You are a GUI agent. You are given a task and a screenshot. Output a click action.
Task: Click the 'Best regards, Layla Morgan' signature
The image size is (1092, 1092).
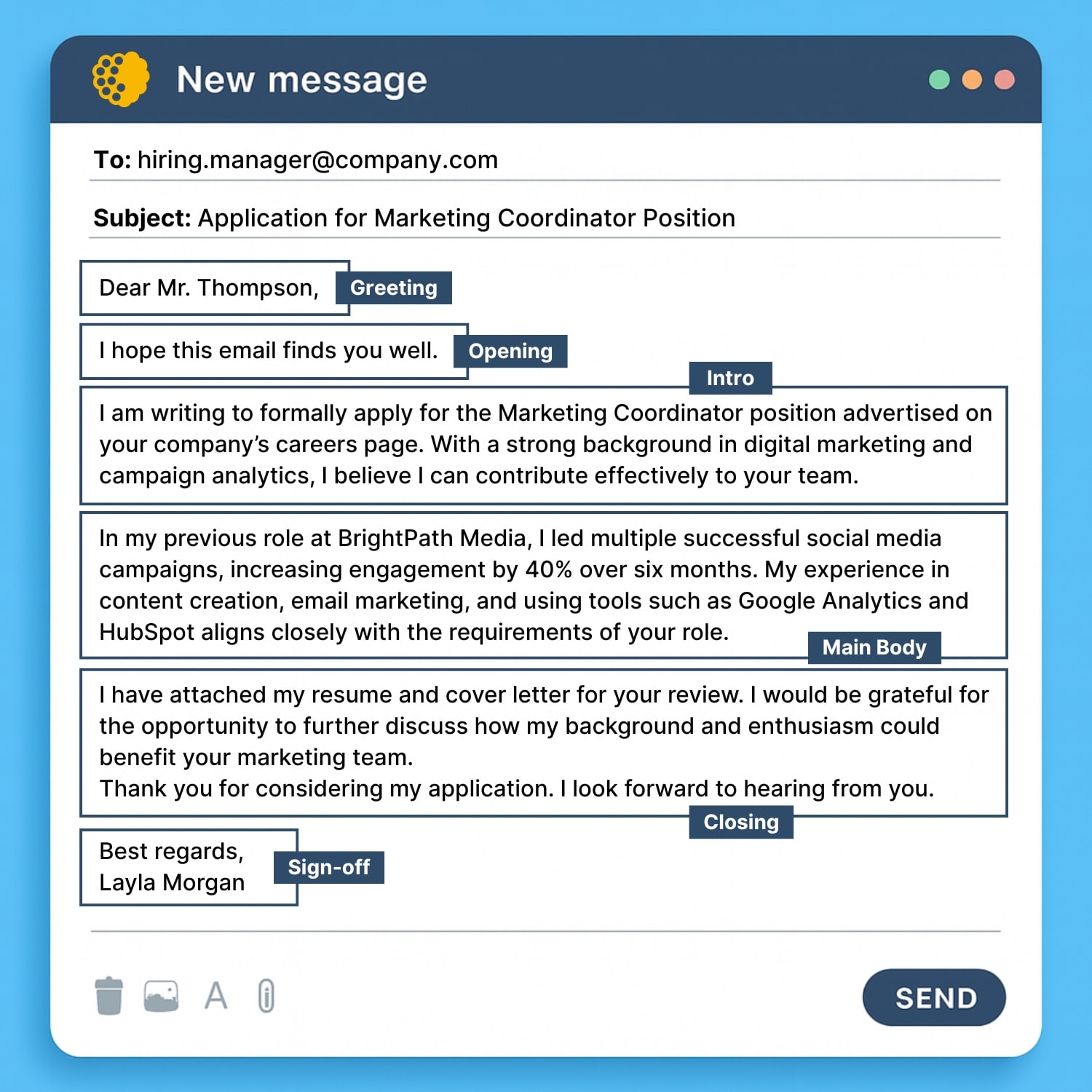[x=172, y=867]
